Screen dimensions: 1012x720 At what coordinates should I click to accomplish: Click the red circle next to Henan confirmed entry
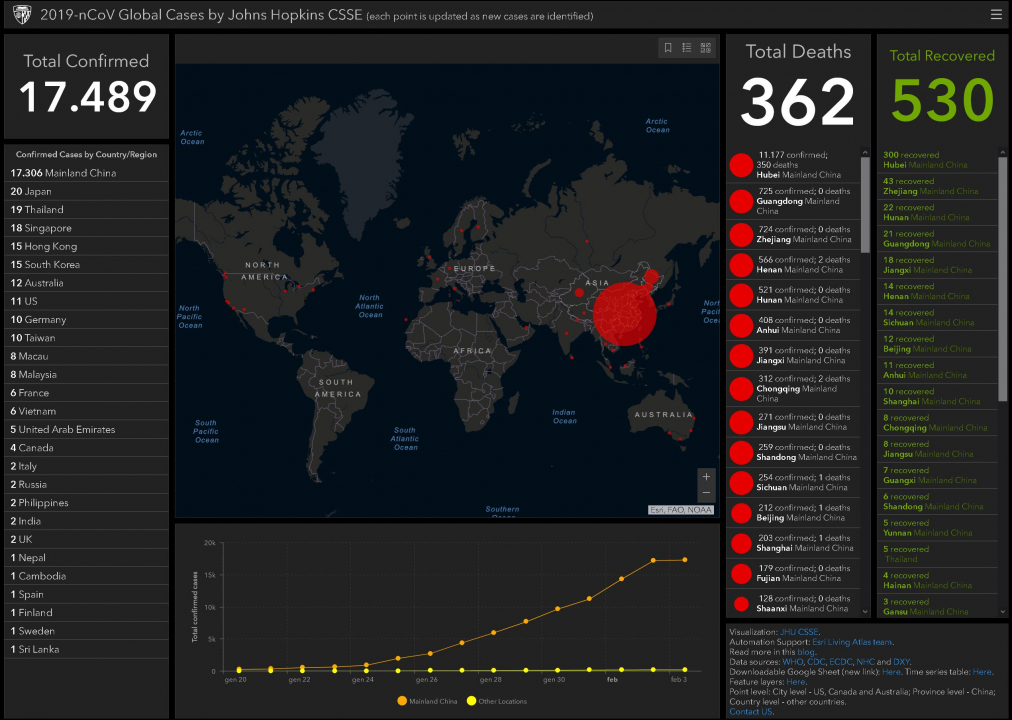(x=742, y=265)
